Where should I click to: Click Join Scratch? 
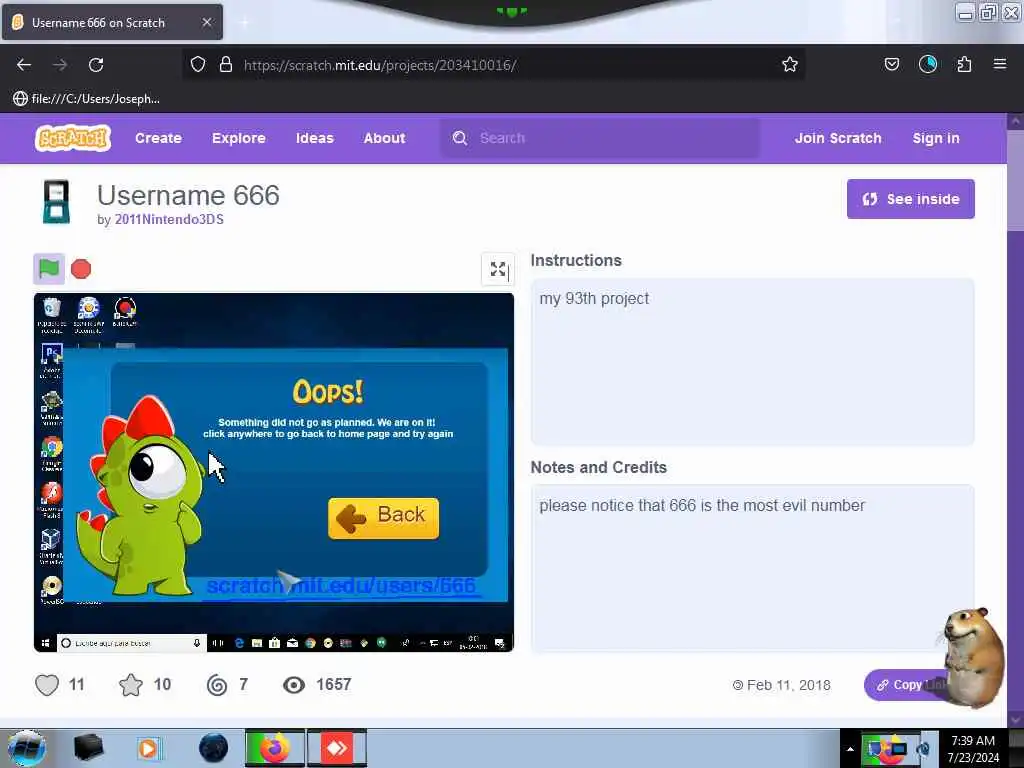(x=838, y=138)
